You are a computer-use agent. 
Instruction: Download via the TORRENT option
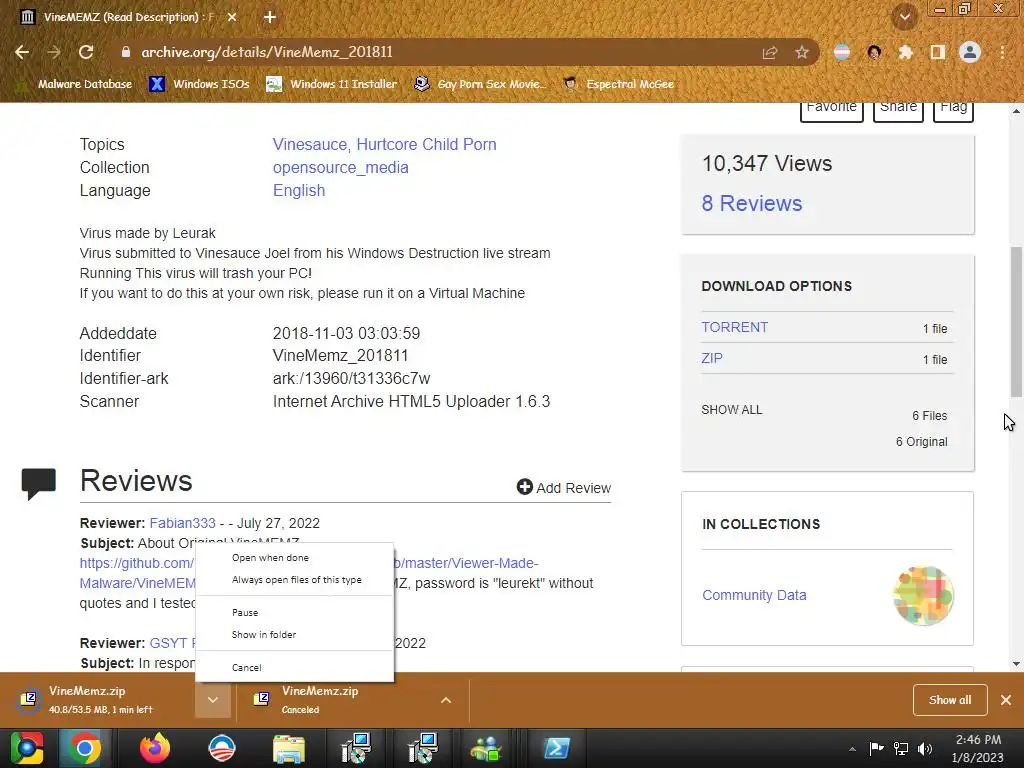pyautogui.click(x=735, y=327)
